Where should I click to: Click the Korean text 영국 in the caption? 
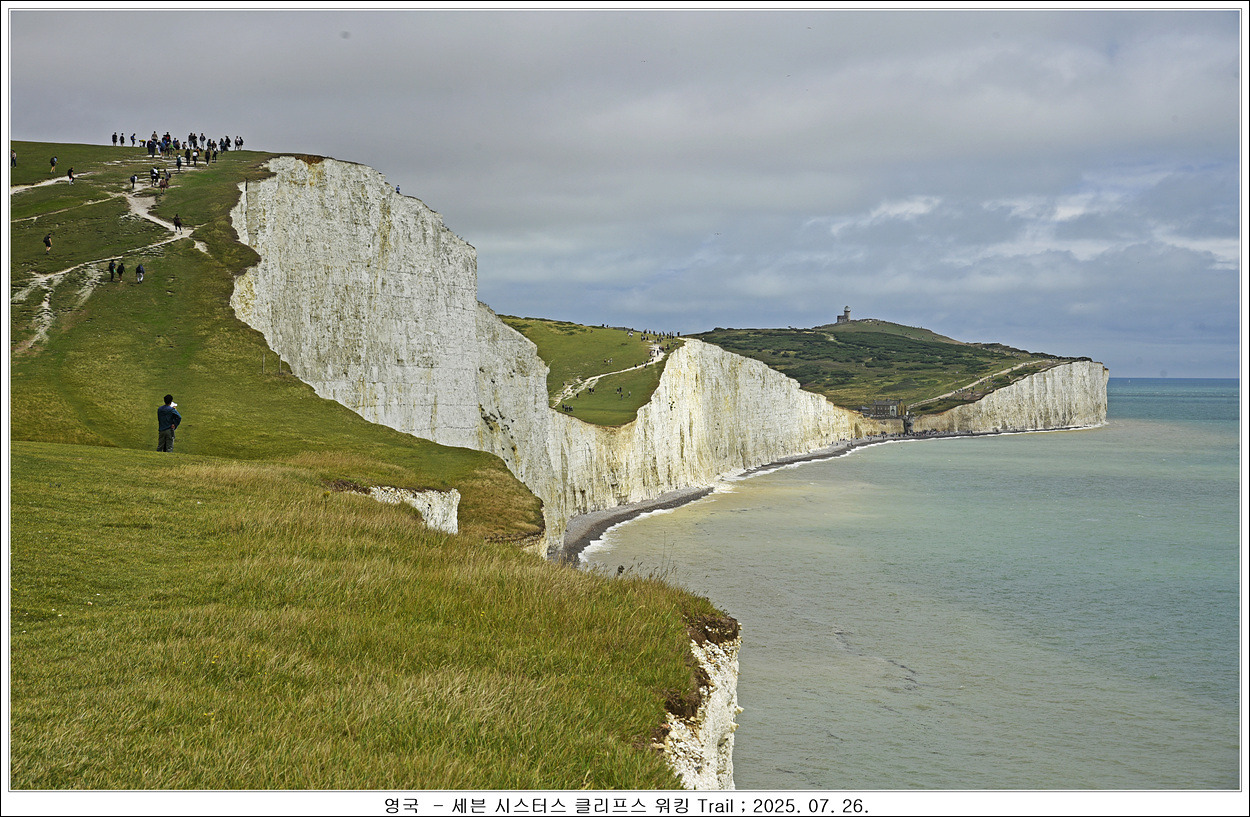(402, 805)
